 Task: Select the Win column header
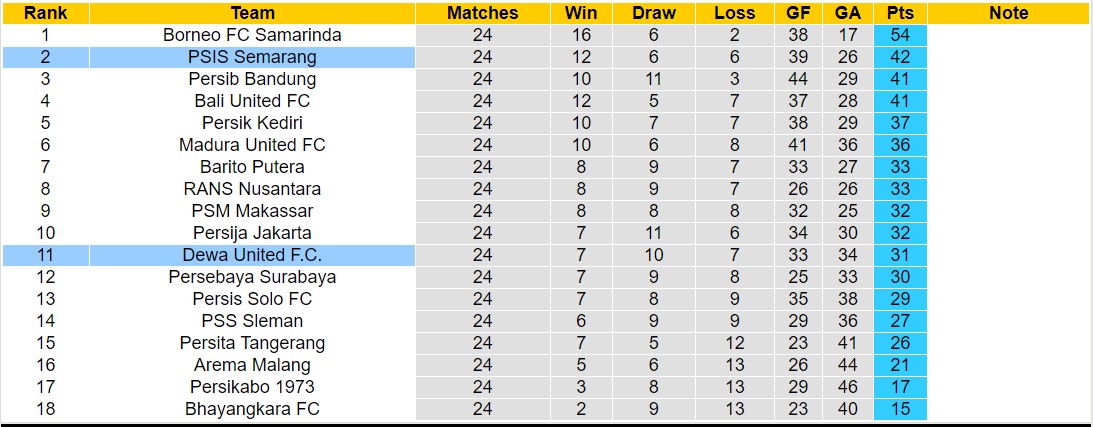point(581,13)
